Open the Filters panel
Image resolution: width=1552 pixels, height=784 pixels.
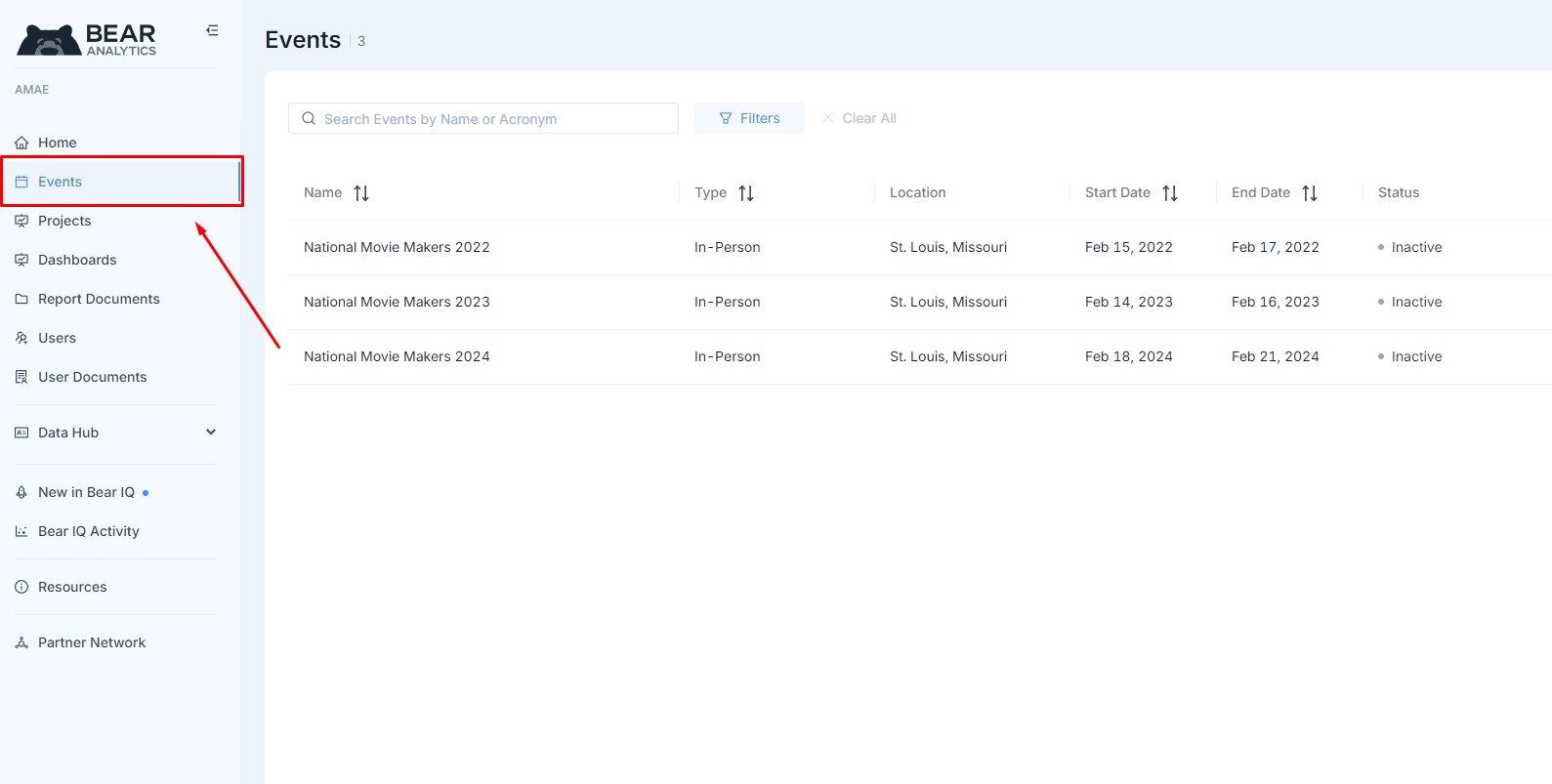749,118
